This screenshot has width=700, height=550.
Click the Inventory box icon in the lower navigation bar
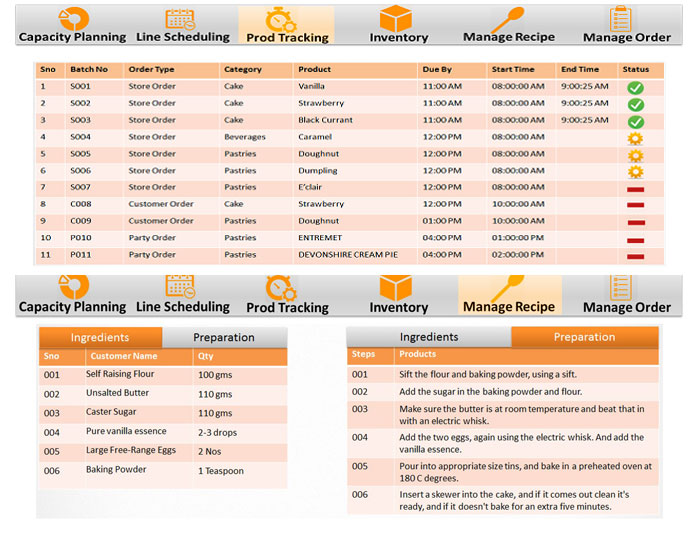[x=396, y=288]
